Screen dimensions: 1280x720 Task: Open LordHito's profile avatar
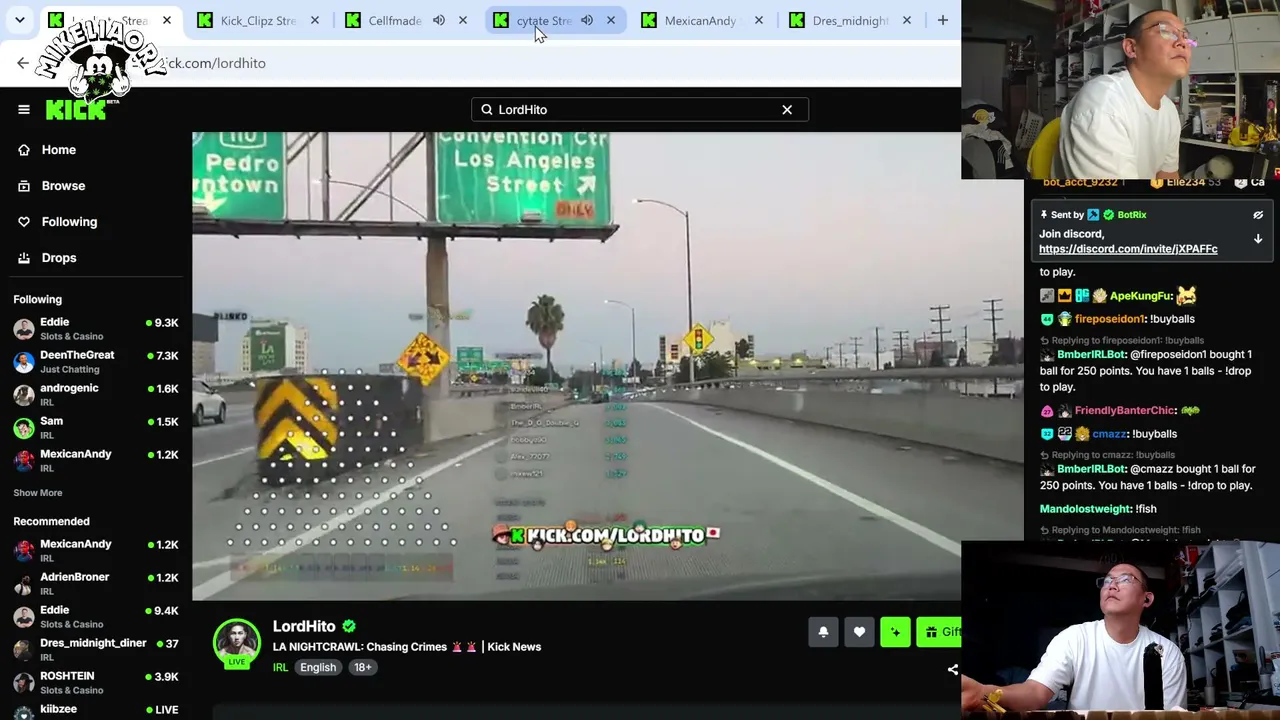[x=237, y=642]
